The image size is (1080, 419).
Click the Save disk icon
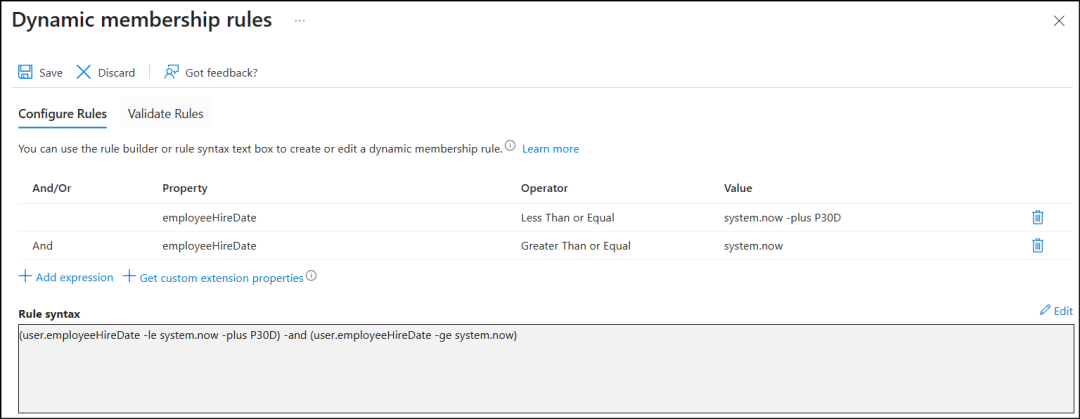26,72
